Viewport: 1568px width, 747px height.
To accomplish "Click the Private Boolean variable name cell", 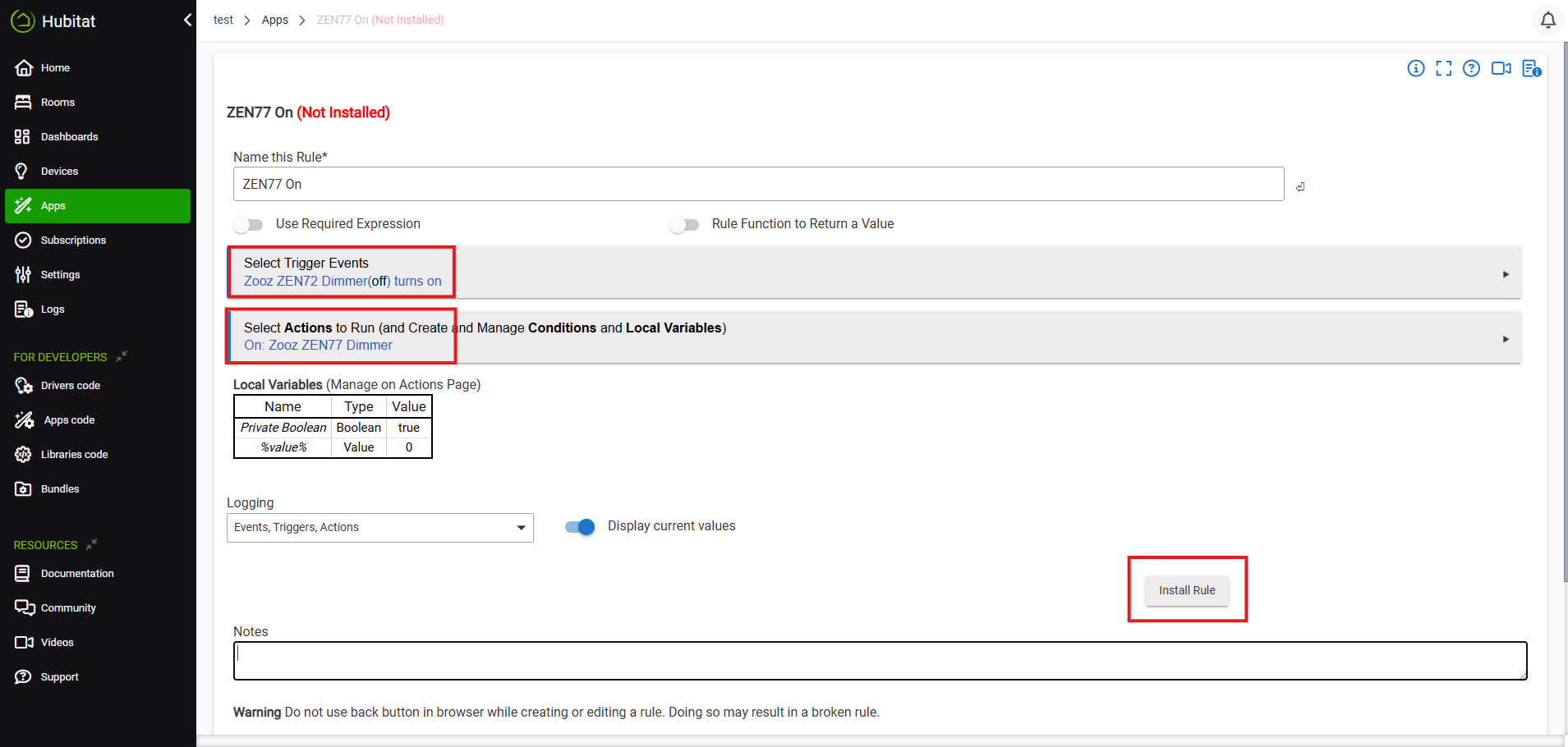I will click(x=283, y=428).
